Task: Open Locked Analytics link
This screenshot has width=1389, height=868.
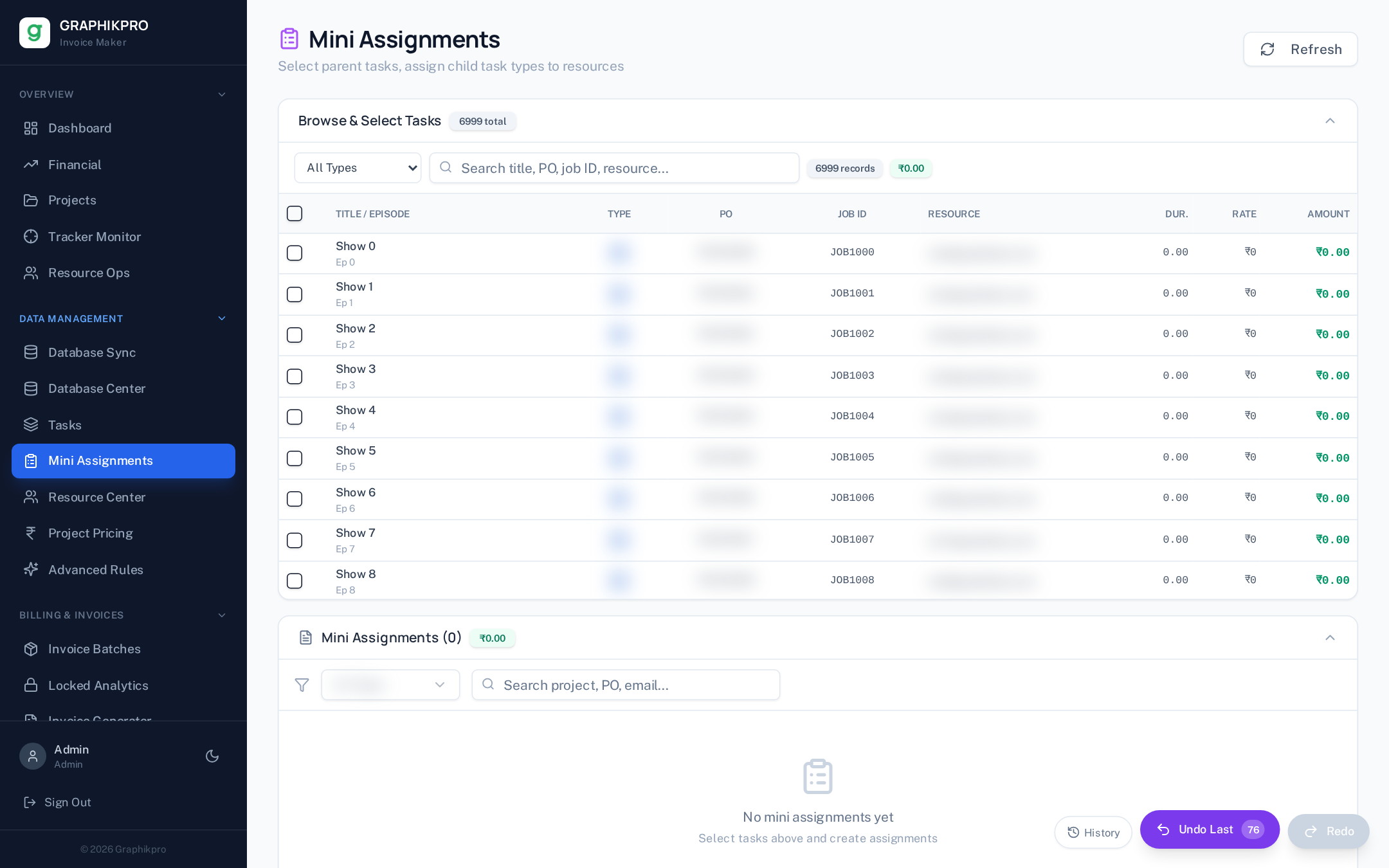Action: click(123, 685)
